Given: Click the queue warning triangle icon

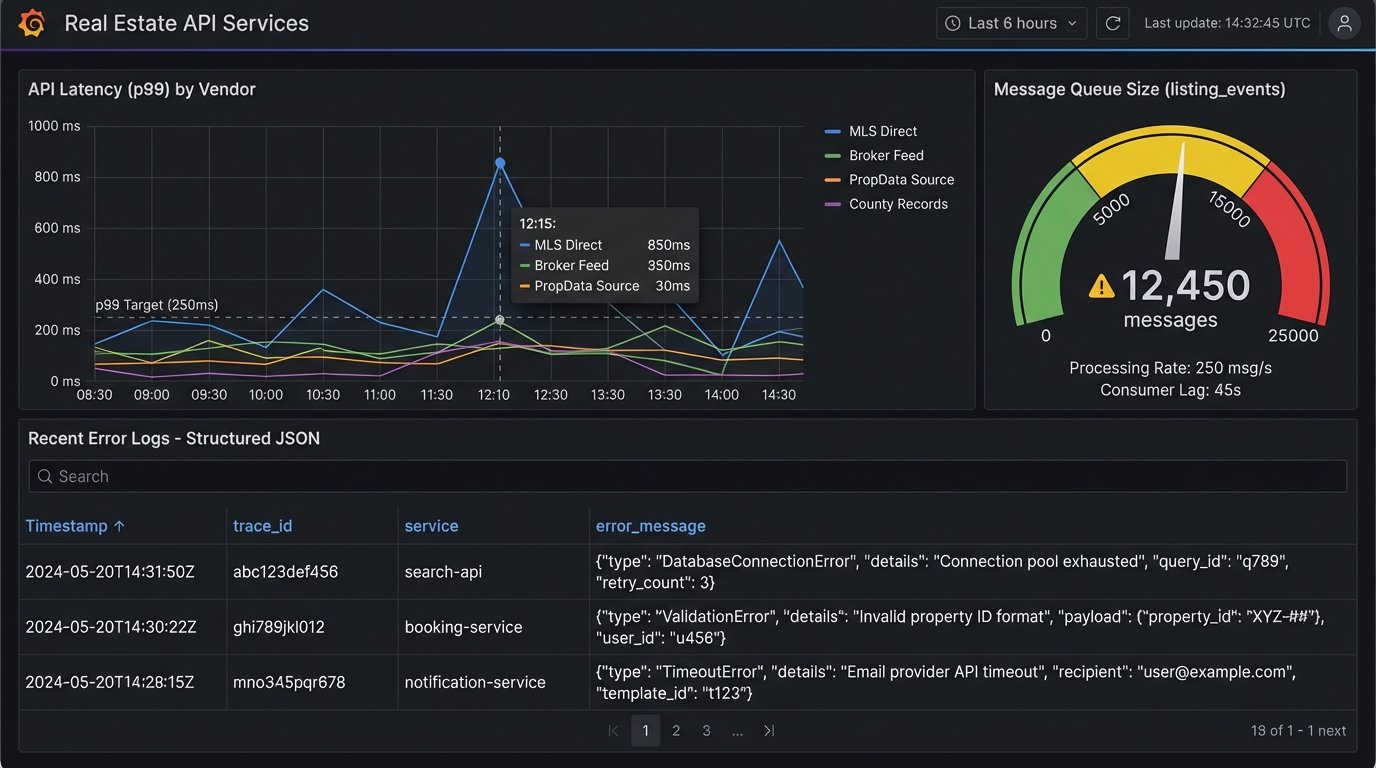Looking at the screenshot, I should pyautogui.click(x=1101, y=287).
